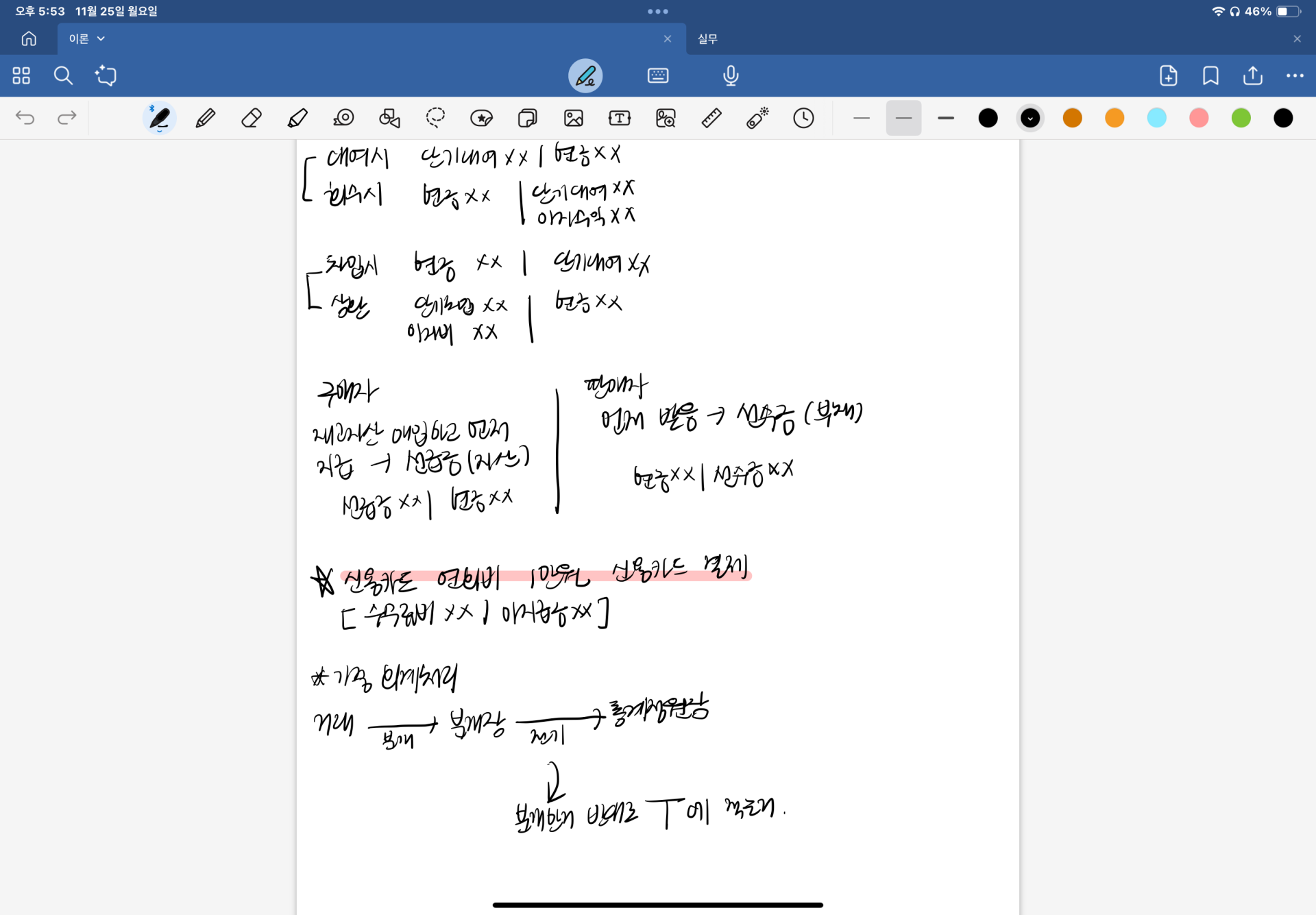1316x915 pixels.
Task: Switch to keyboard typing mode
Action: pos(658,75)
